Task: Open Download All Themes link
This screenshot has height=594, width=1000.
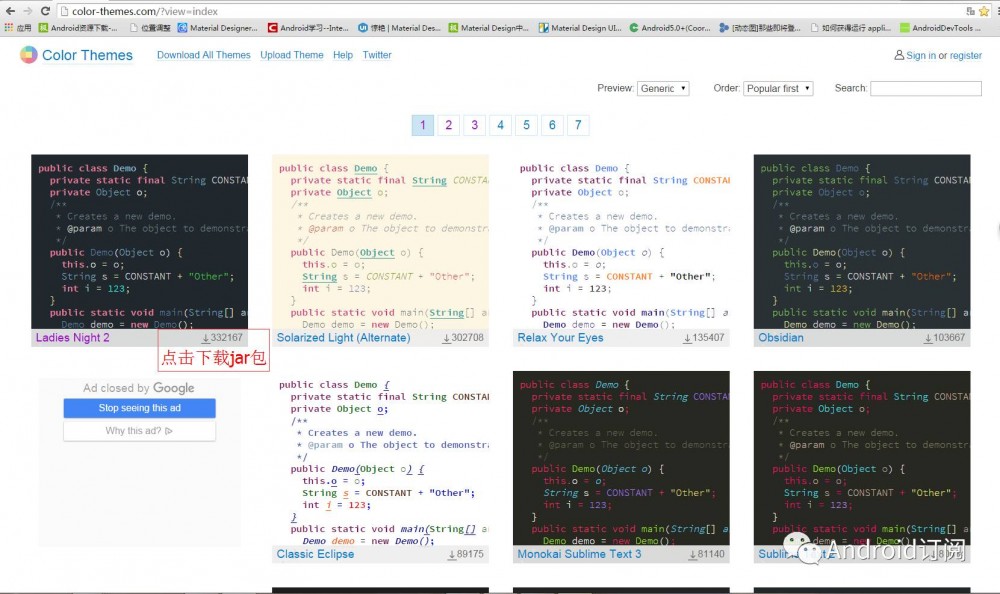Action: 204,55
